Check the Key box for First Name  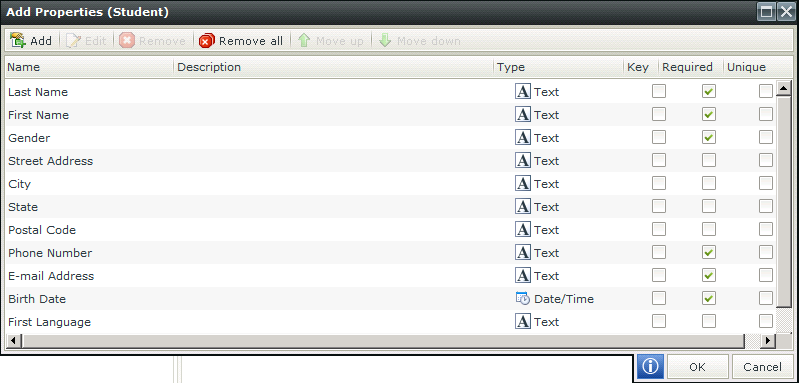tap(659, 115)
